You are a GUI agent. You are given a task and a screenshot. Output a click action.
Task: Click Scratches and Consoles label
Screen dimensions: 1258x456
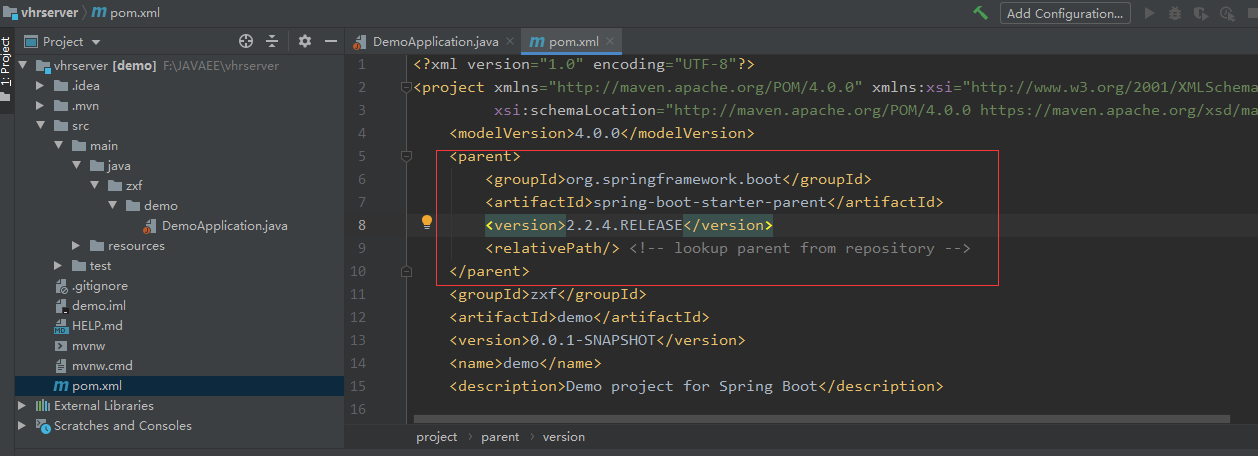pyautogui.click(x=123, y=426)
